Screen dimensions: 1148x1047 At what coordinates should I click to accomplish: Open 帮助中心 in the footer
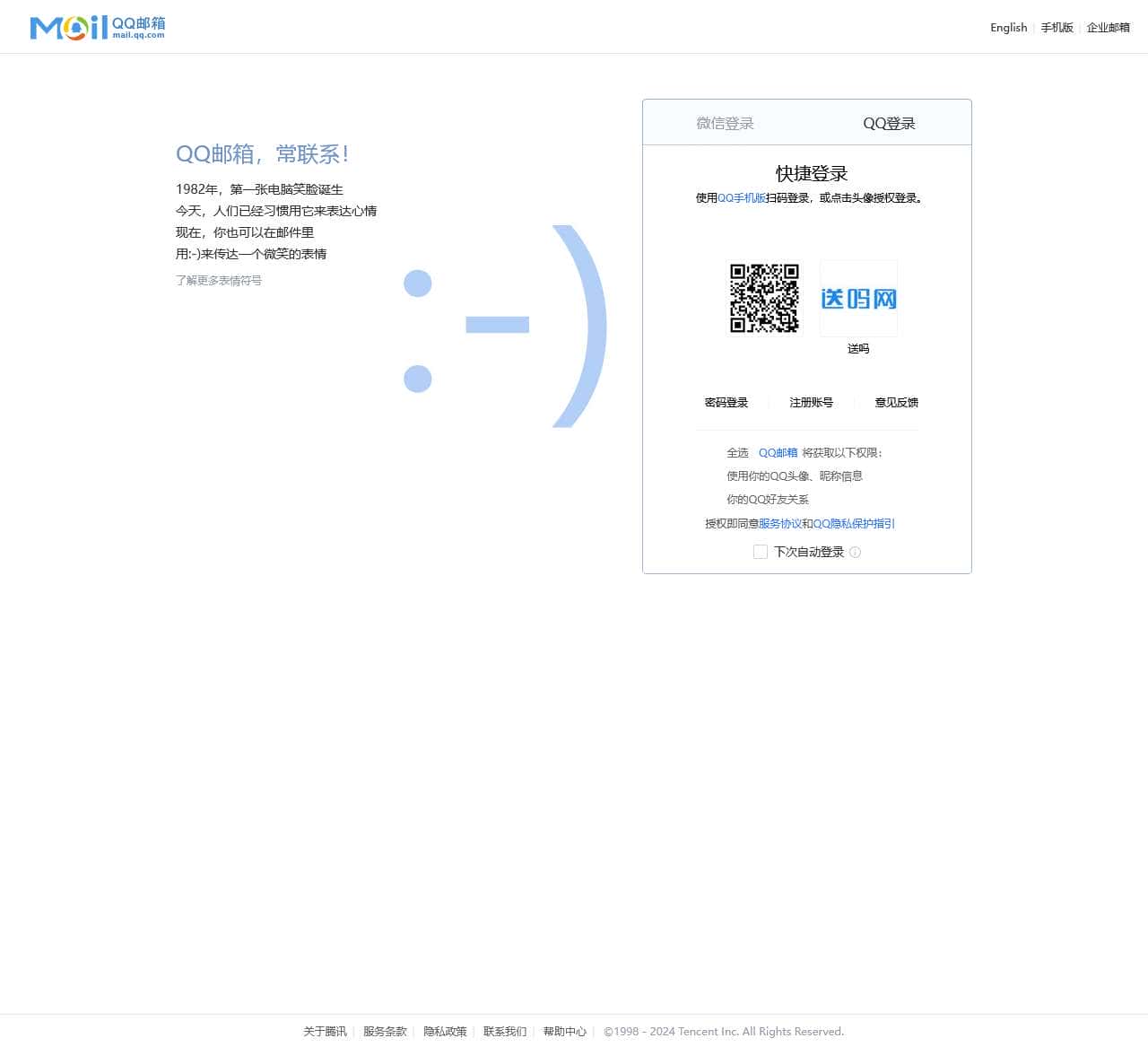click(x=565, y=1031)
